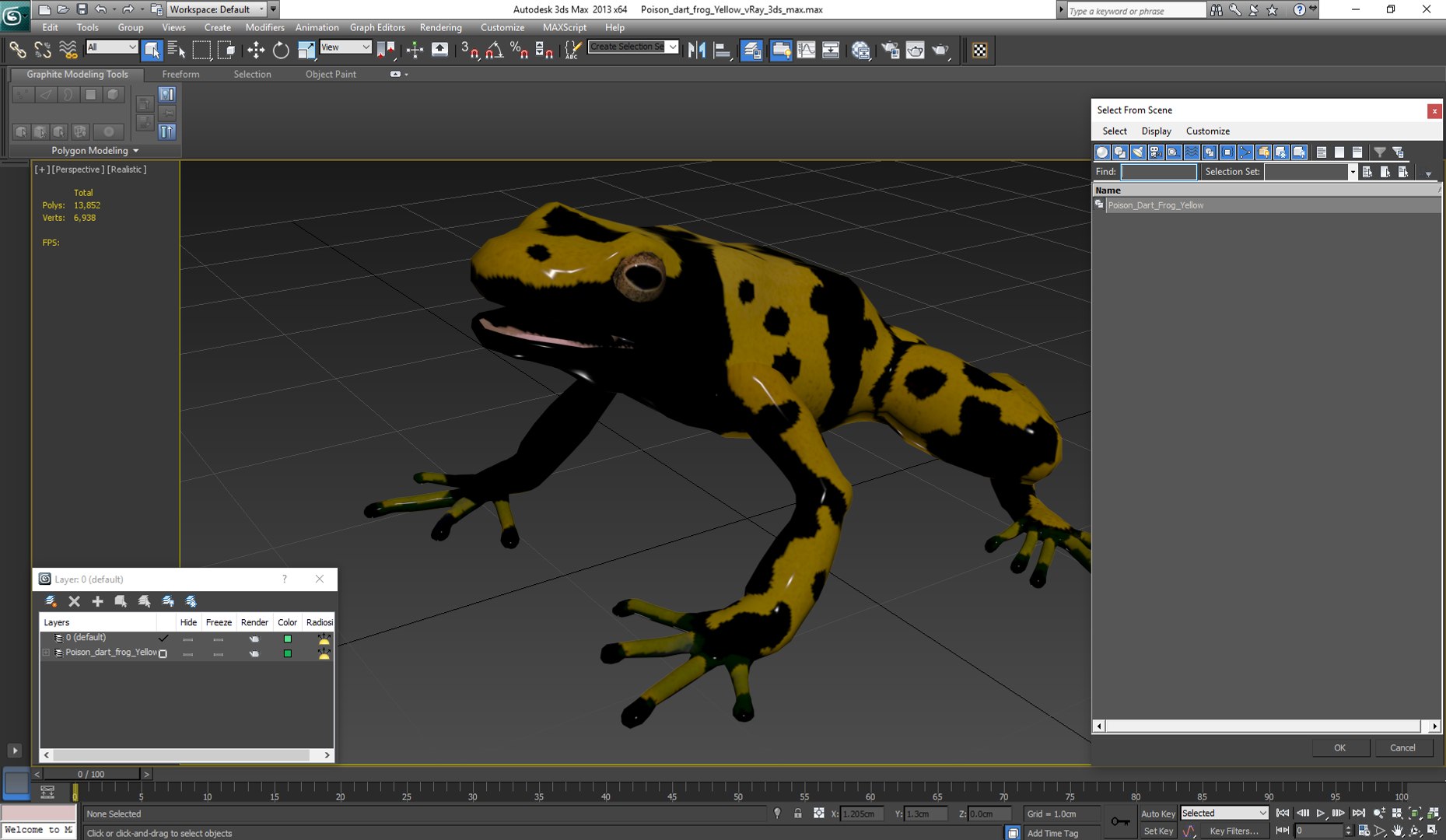Open the Modifiers menu
1446x840 pixels.
pos(264,27)
